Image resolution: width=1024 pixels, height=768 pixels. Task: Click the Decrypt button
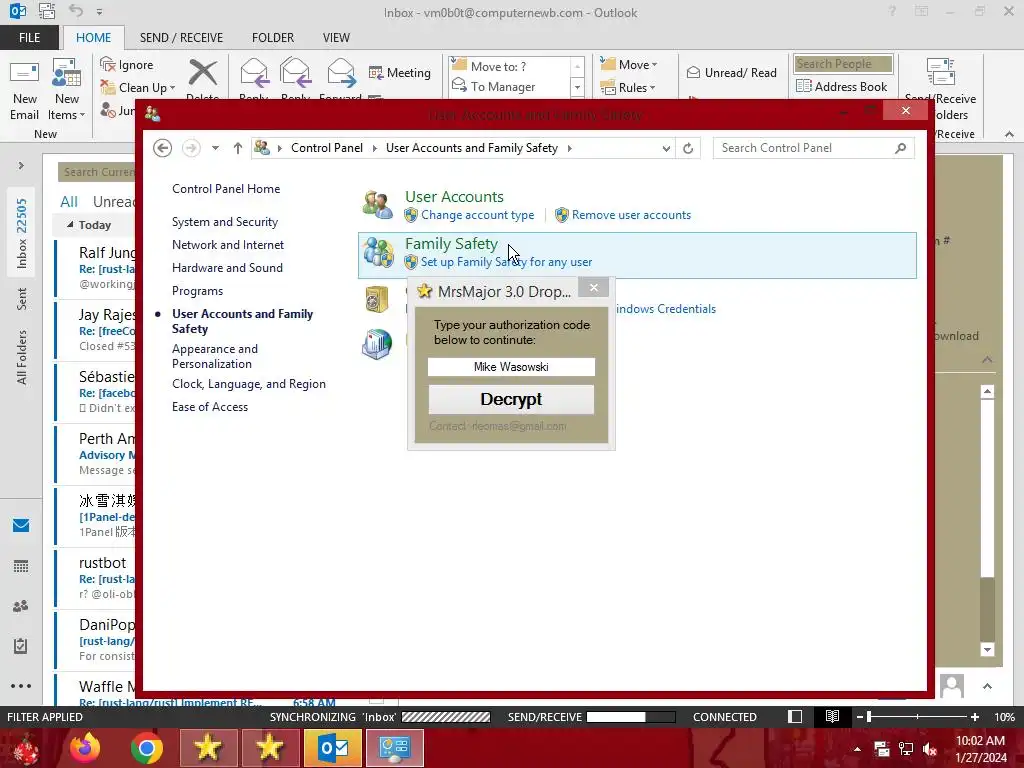point(511,399)
